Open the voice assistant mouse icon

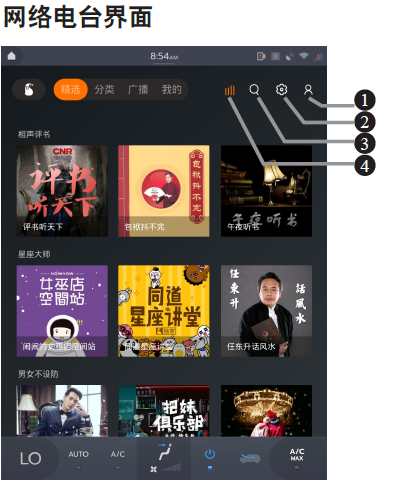point(29,90)
